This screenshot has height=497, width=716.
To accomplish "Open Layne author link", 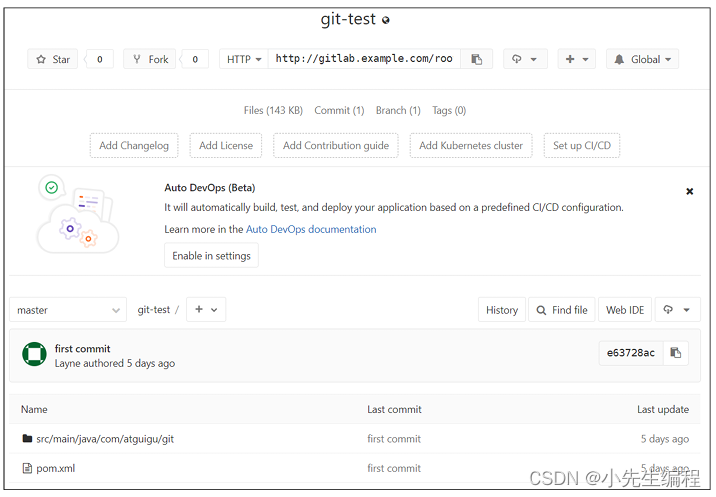I will (68, 364).
